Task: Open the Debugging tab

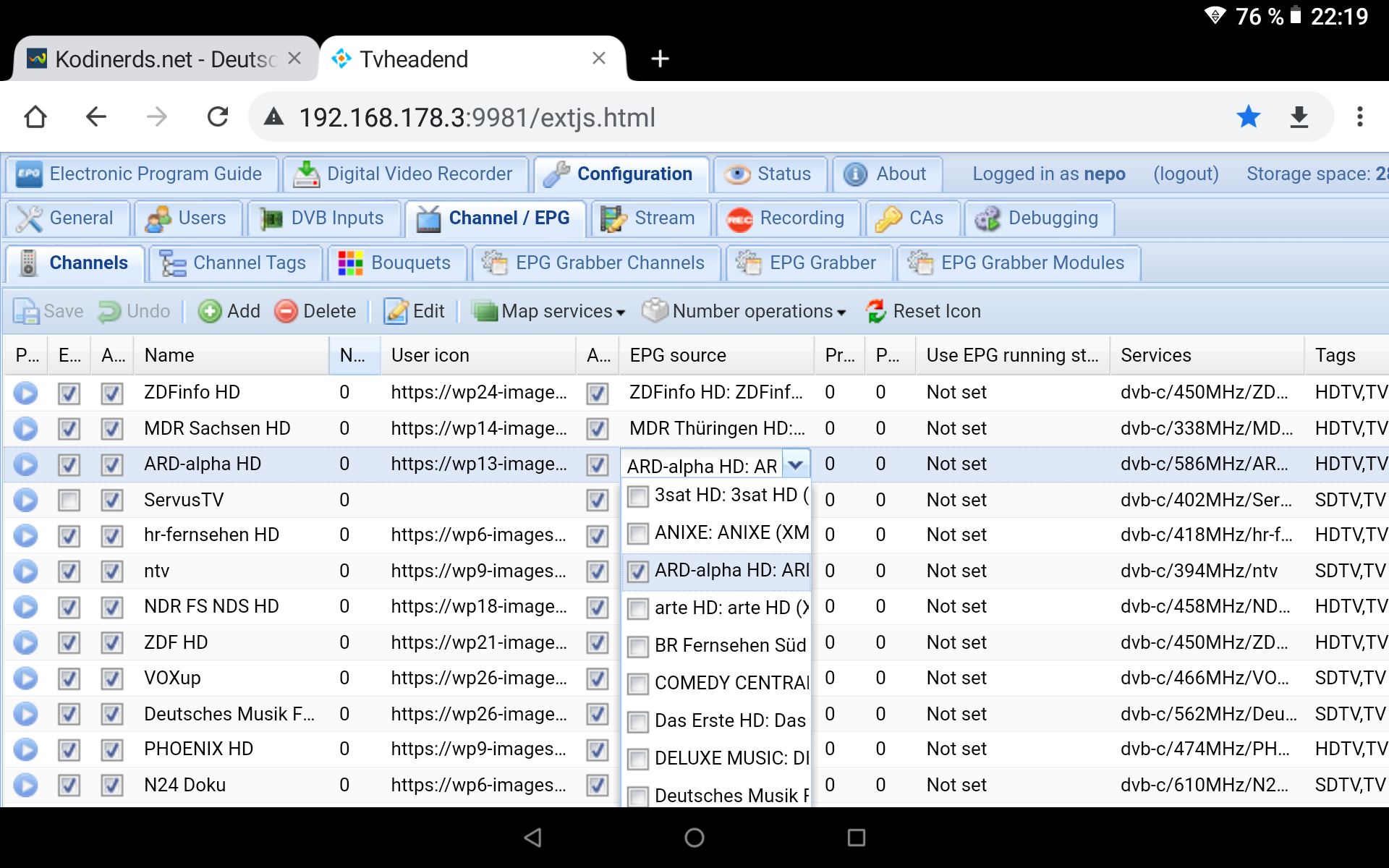Action: click(1039, 218)
